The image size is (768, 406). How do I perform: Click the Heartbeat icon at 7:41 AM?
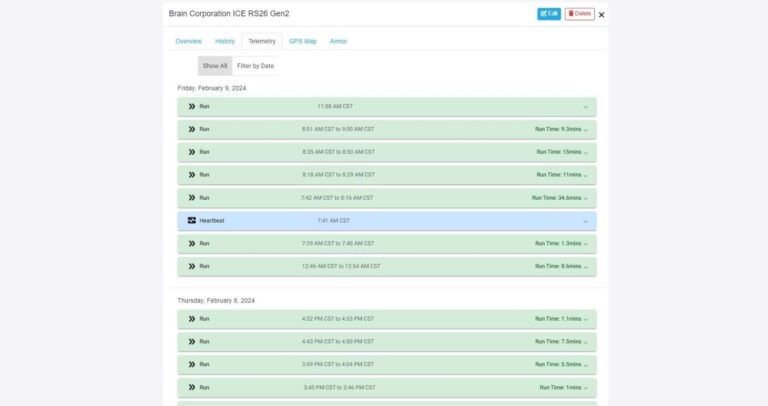point(192,220)
